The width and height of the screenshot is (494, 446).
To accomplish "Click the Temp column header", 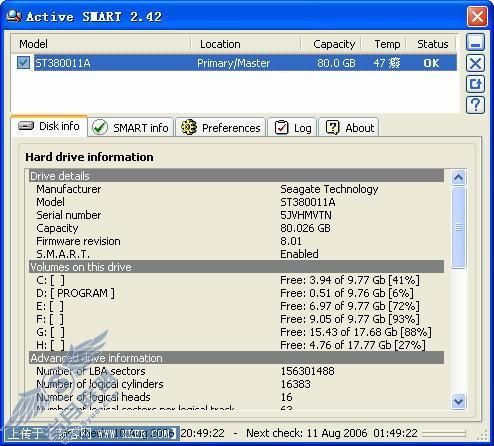I will 384,44.
